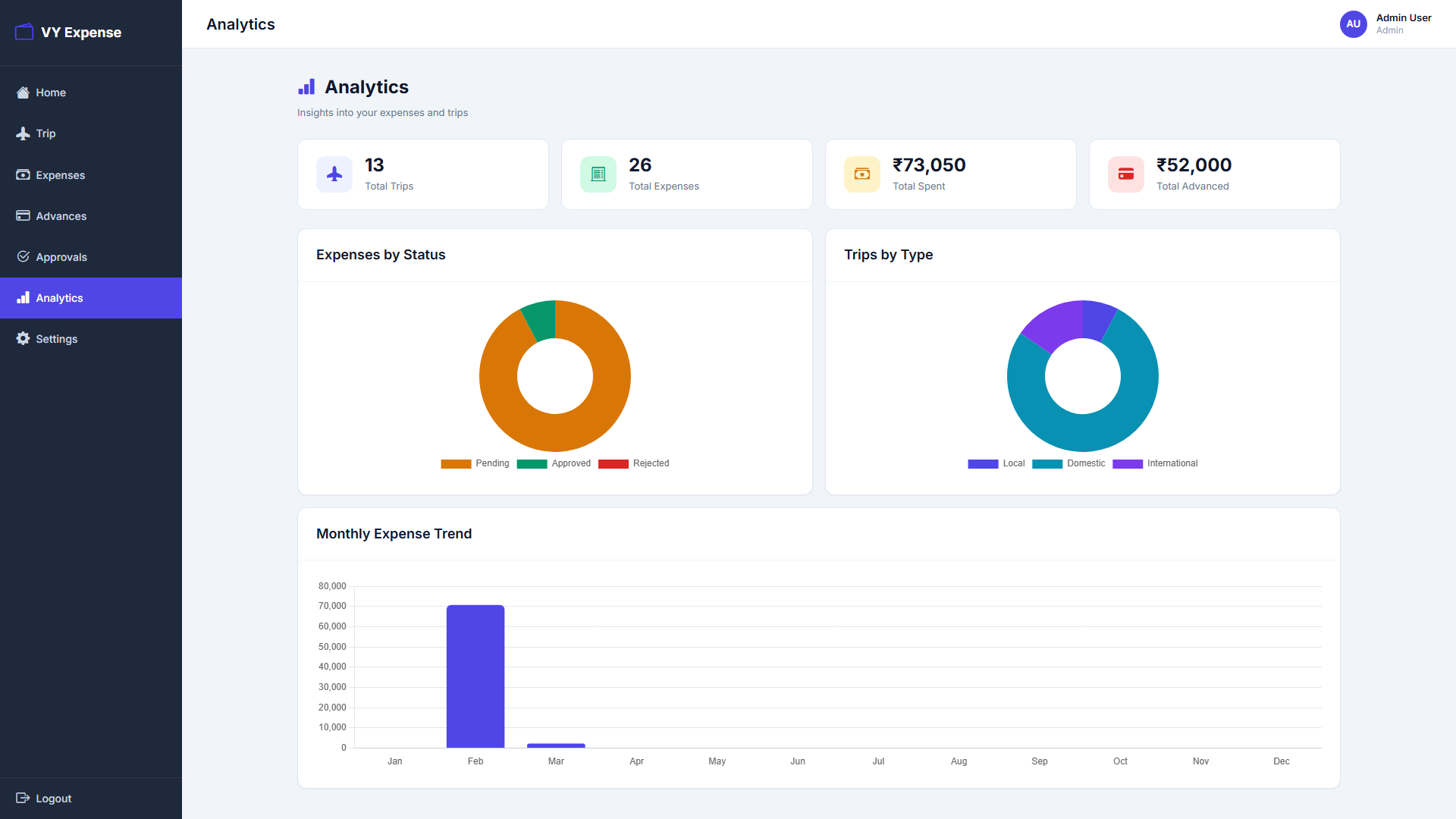The width and height of the screenshot is (1456, 819).
Task: Click the February bar in Monthly Expense Trend
Action: (x=475, y=675)
